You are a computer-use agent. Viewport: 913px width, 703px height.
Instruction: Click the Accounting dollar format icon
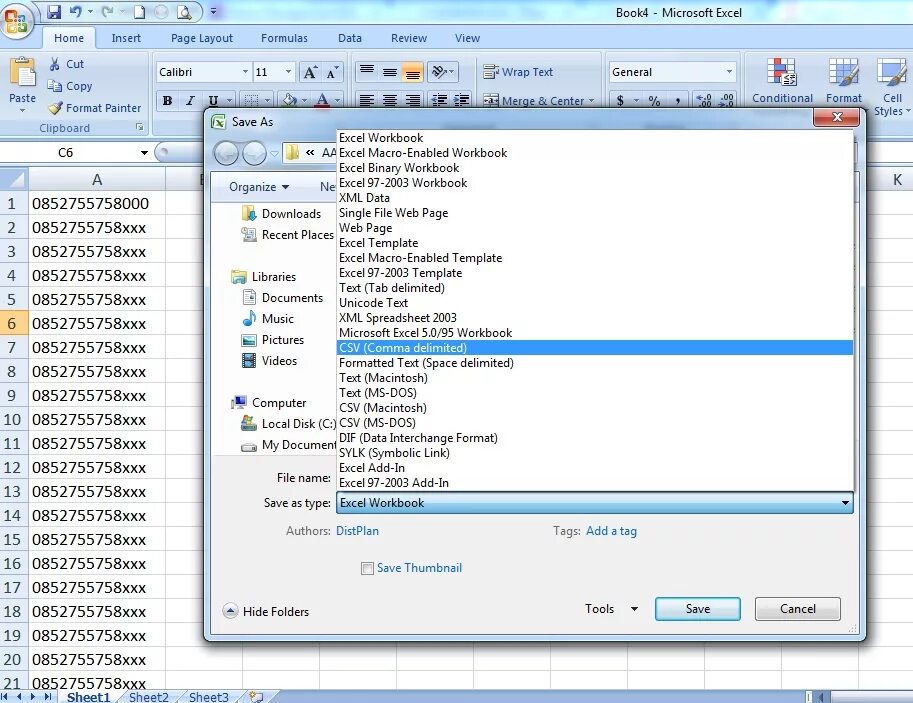click(620, 100)
